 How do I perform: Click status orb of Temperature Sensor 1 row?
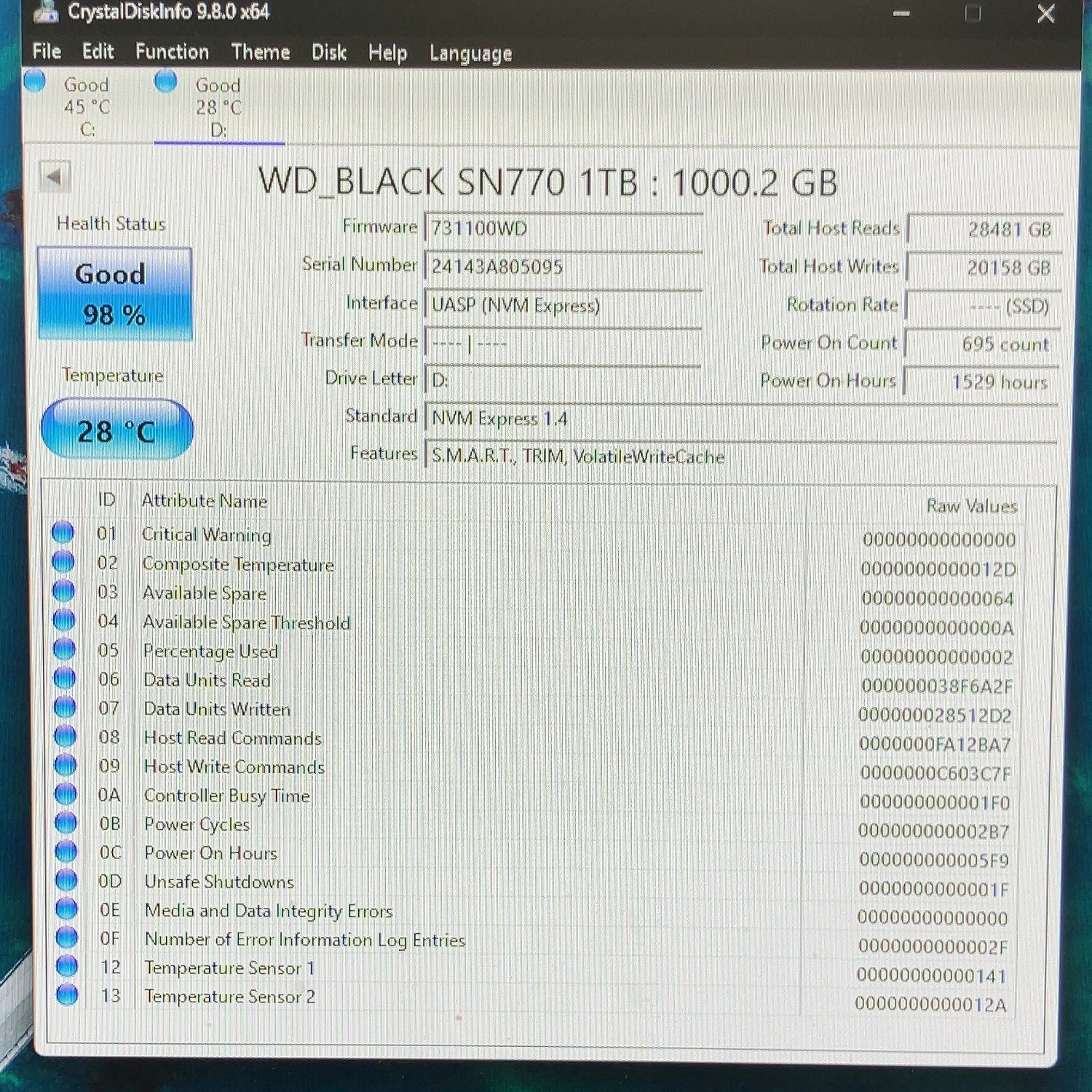[x=67, y=966]
